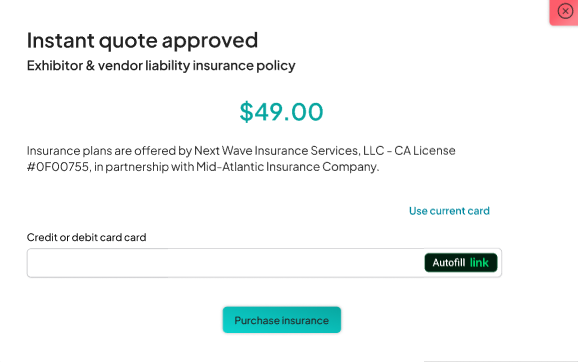Click the Instant quote approved heading
Viewport: 578px width, 362px height.
click(x=142, y=40)
